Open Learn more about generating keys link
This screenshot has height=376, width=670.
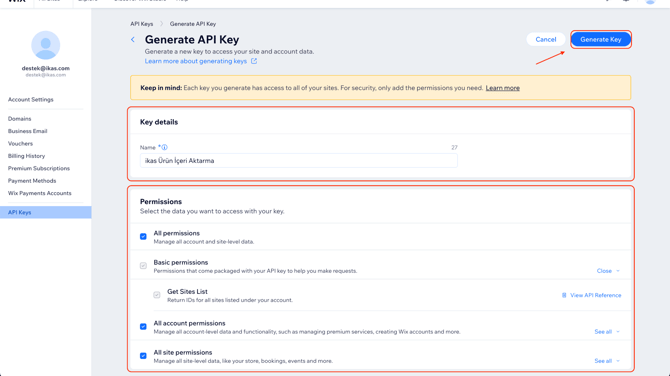coord(196,61)
